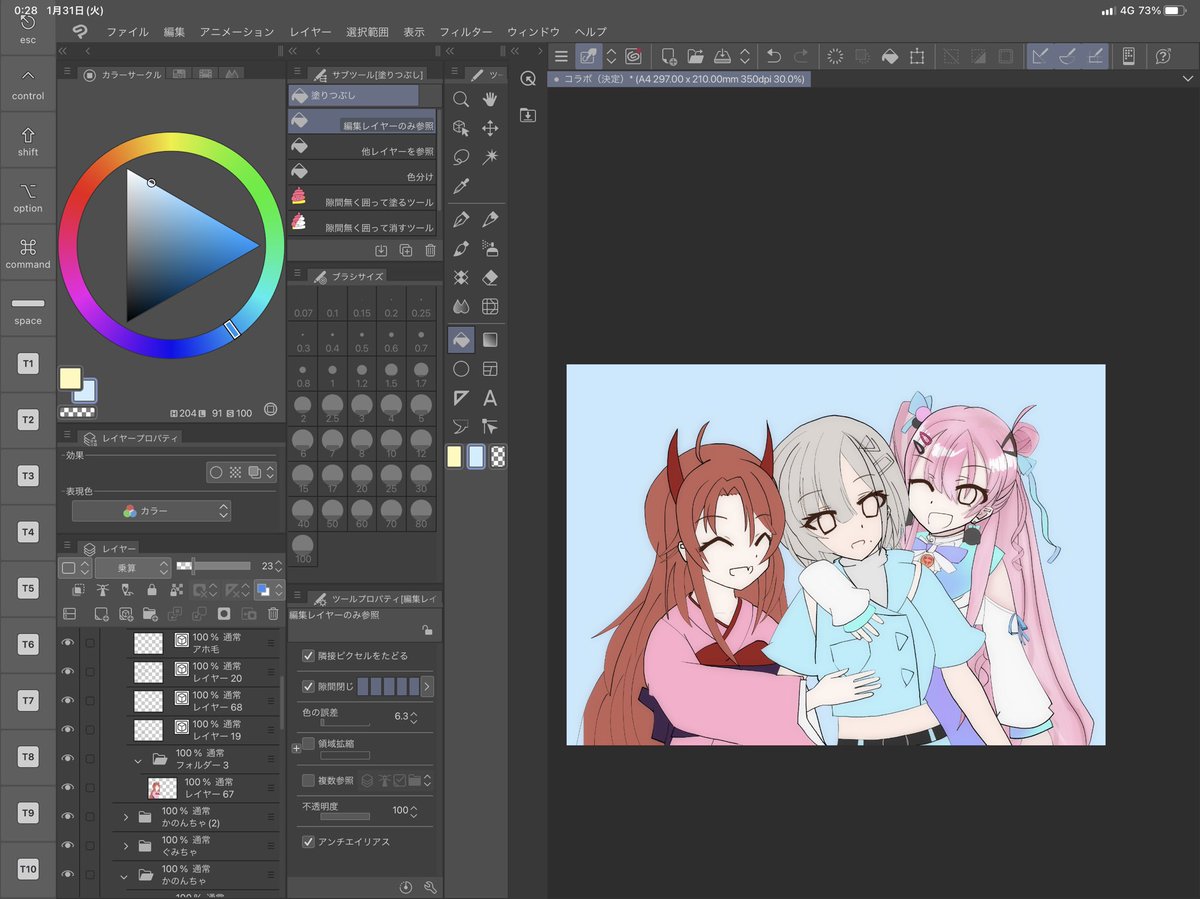Image resolution: width=1200 pixels, height=899 pixels.
Task: Select the Correct line tool
Action: coord(490,427)
